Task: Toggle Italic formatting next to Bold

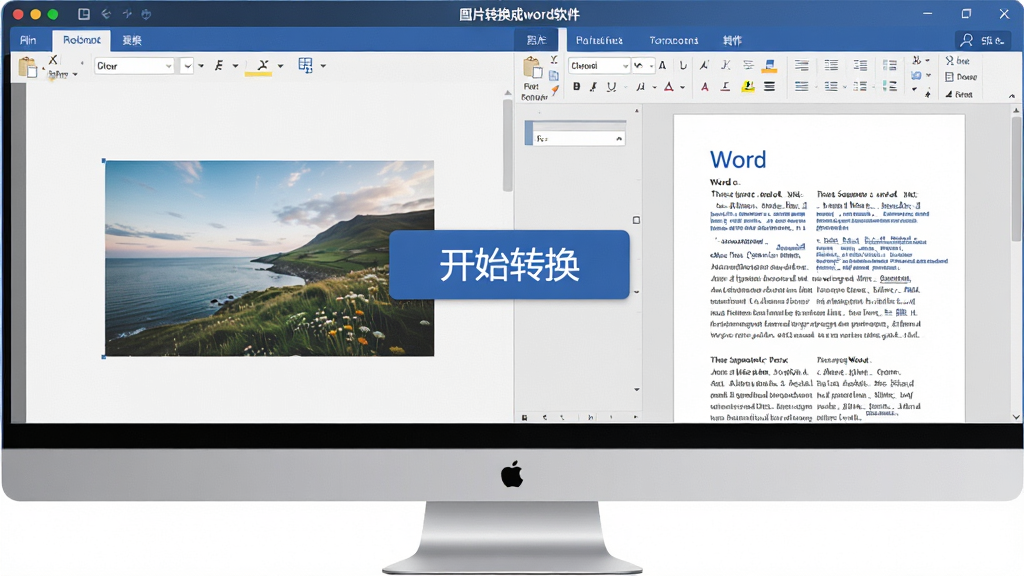Action: 594,86
